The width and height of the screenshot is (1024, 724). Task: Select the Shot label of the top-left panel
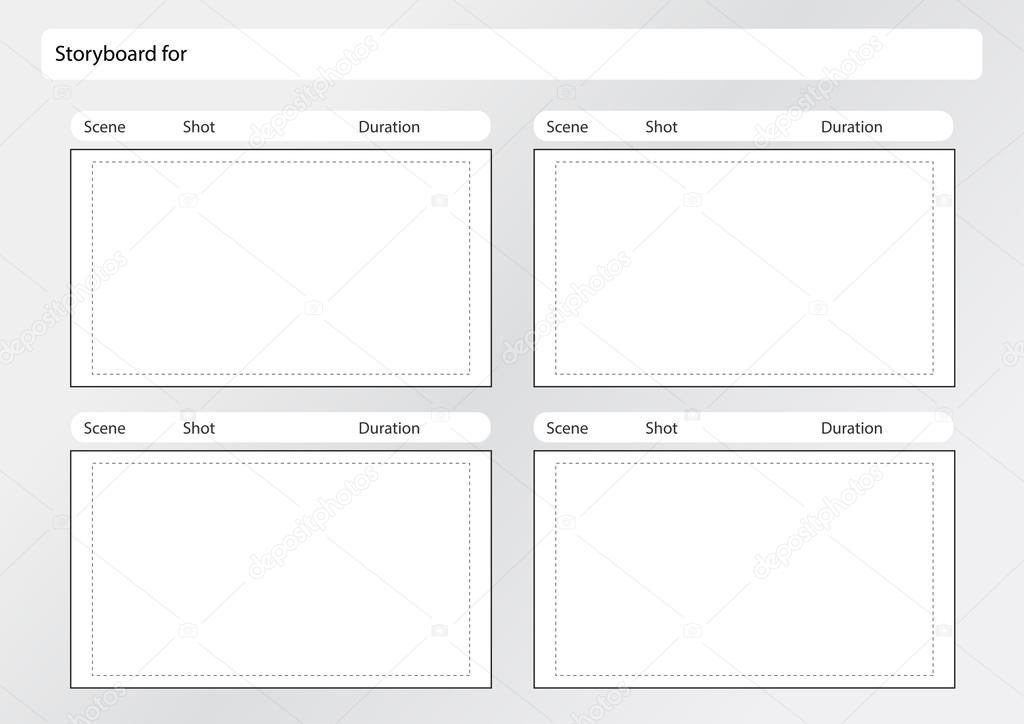[x=199, y=127]
